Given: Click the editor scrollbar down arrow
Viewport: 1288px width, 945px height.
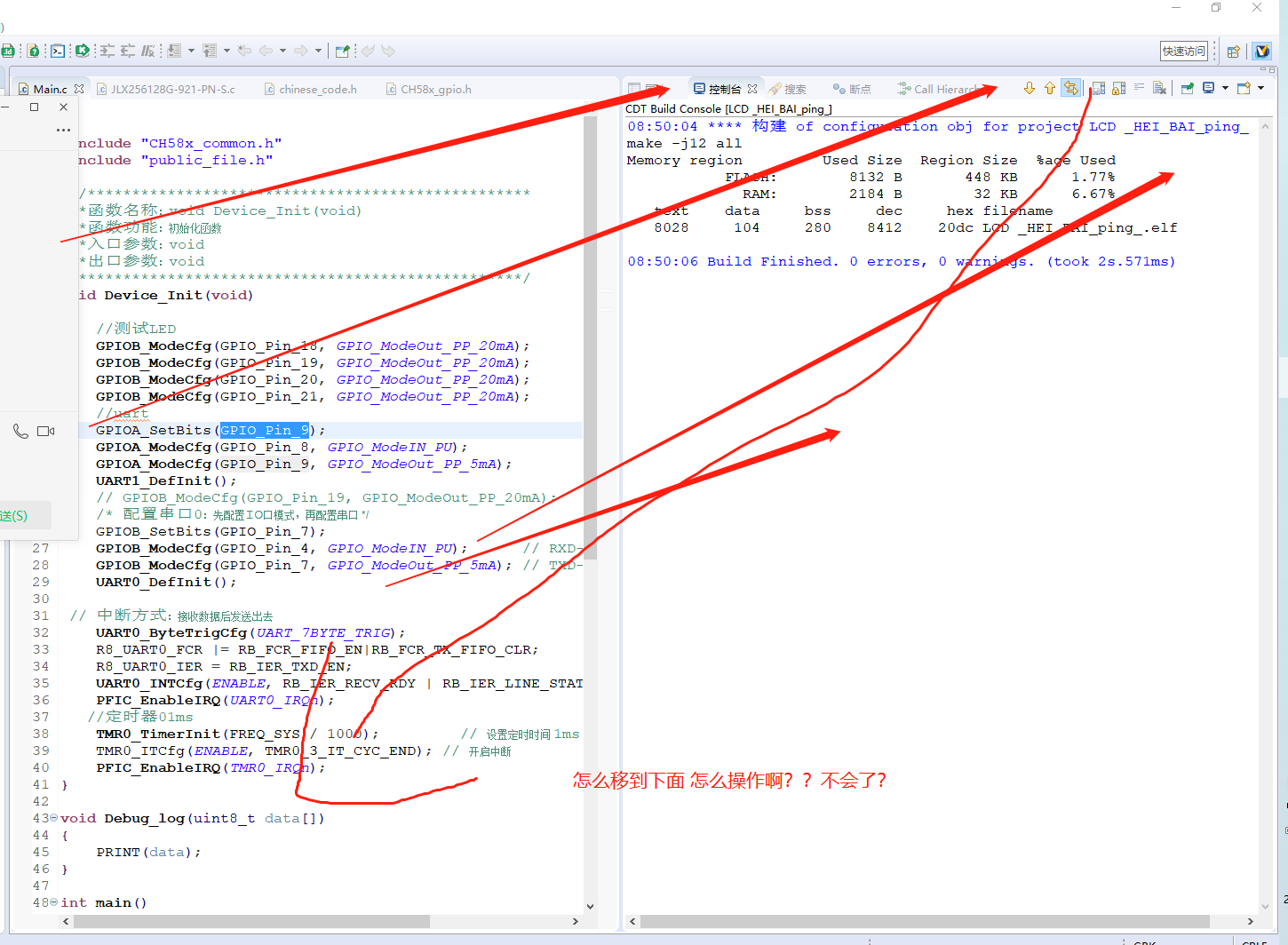Looking at the screenshot, I should coord(590,906).
